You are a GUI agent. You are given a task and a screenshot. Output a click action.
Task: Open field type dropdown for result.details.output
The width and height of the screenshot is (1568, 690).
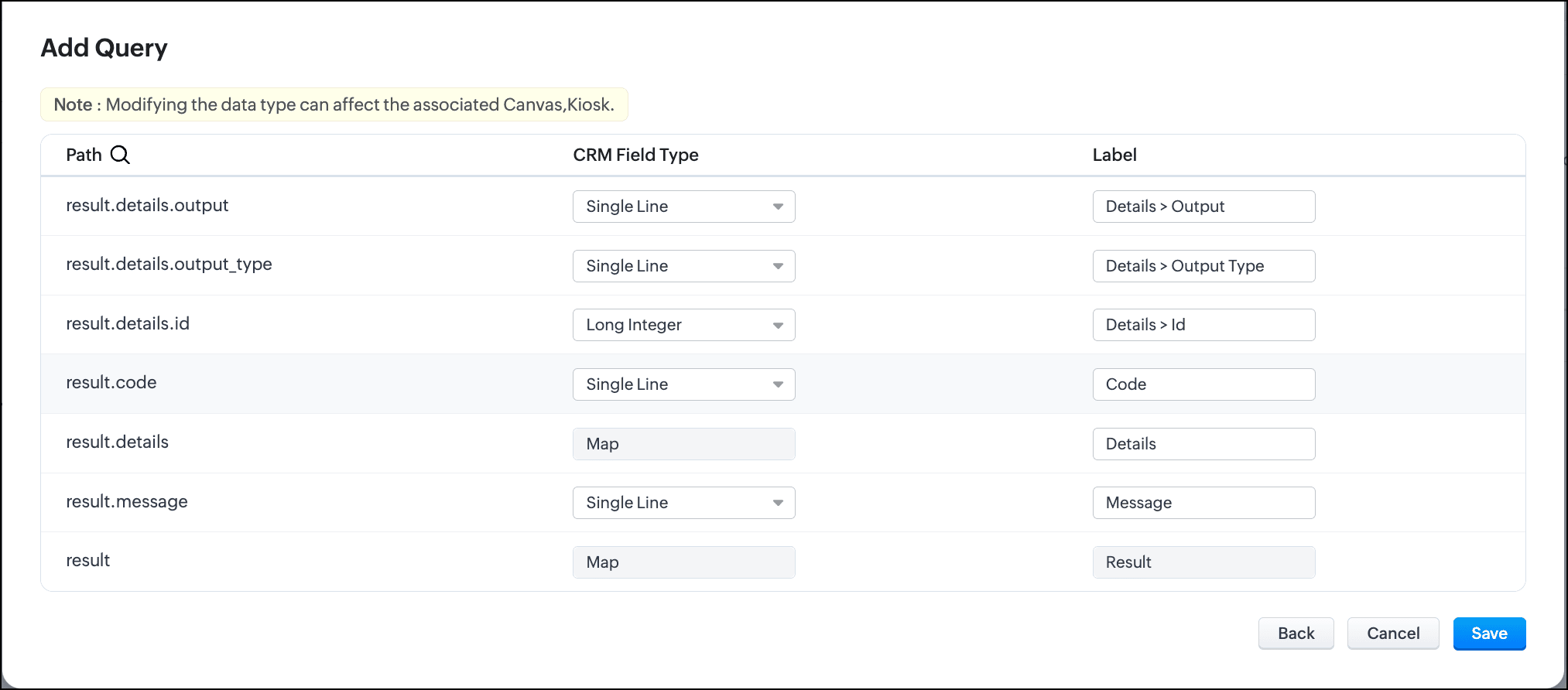(x=683, y=207)
